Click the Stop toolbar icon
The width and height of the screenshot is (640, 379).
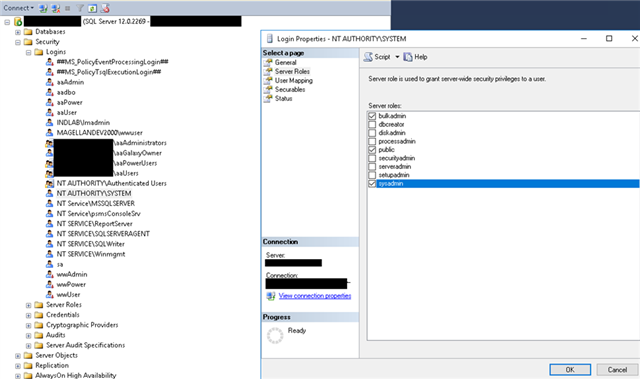67,8
